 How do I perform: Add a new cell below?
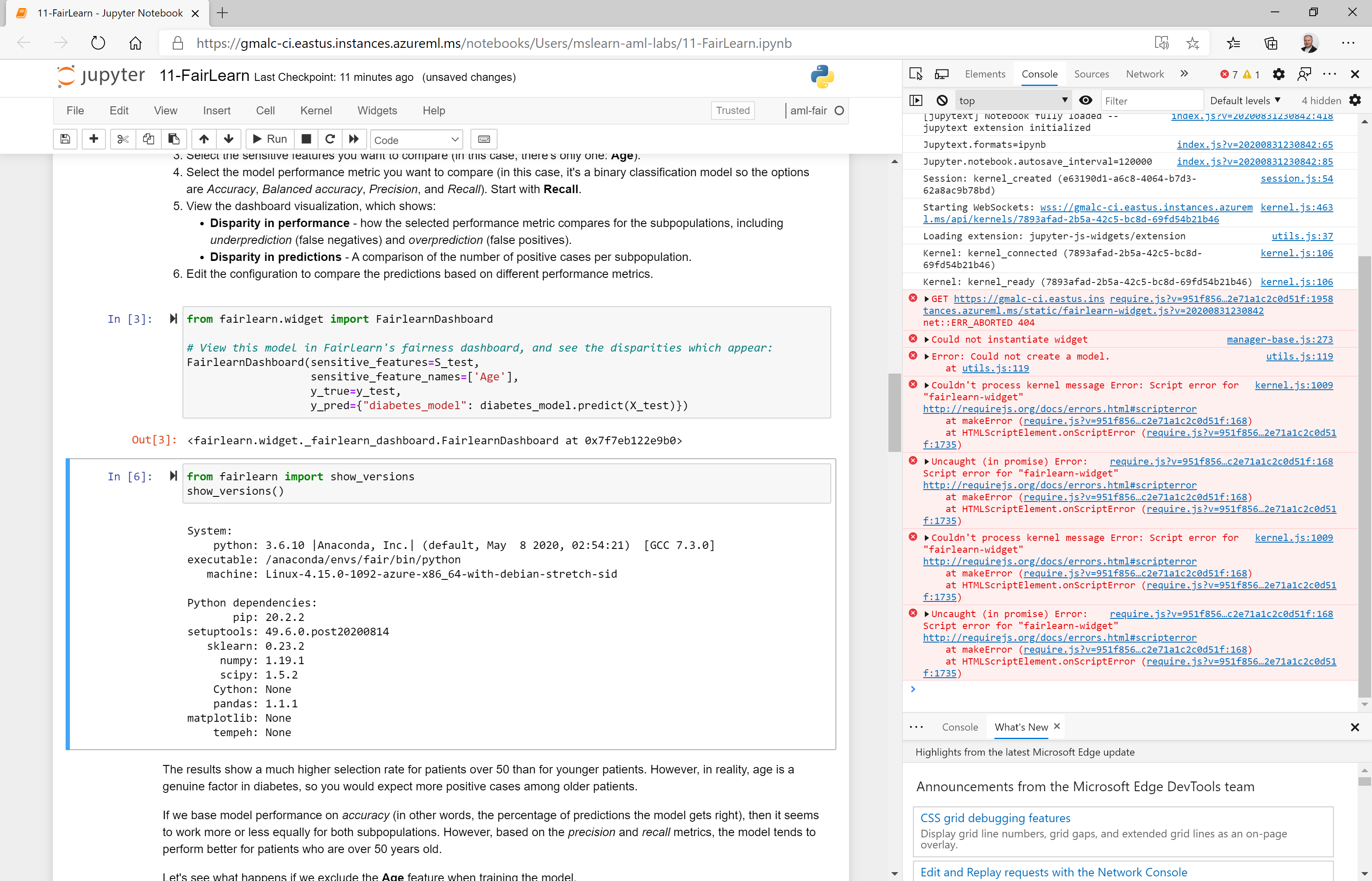[93, 139]
